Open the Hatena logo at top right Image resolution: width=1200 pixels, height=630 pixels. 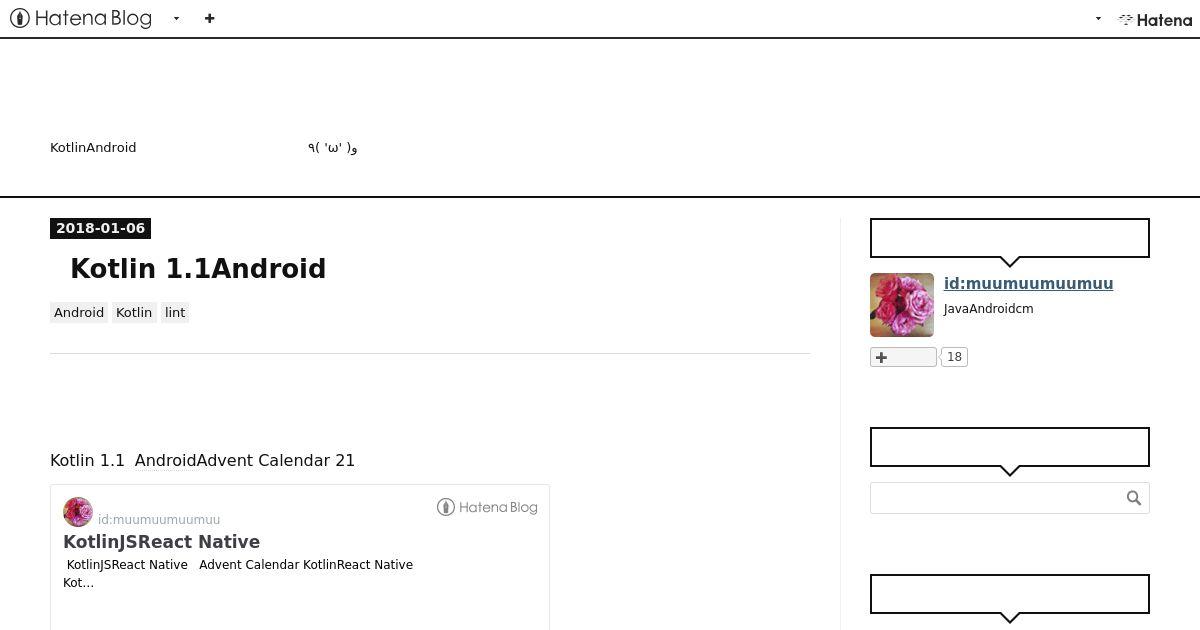pyautogui.click(x=1155, y=19)
